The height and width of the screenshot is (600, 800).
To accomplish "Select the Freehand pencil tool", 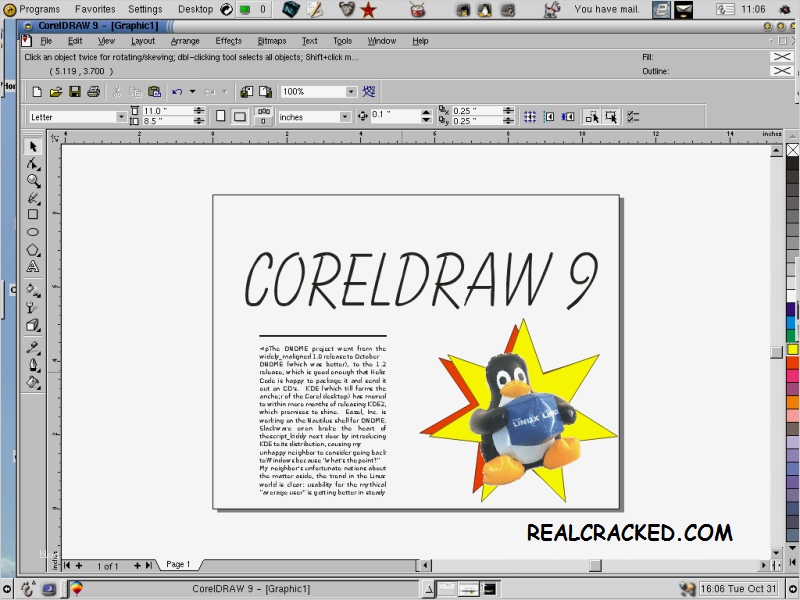I will (33, 198).
